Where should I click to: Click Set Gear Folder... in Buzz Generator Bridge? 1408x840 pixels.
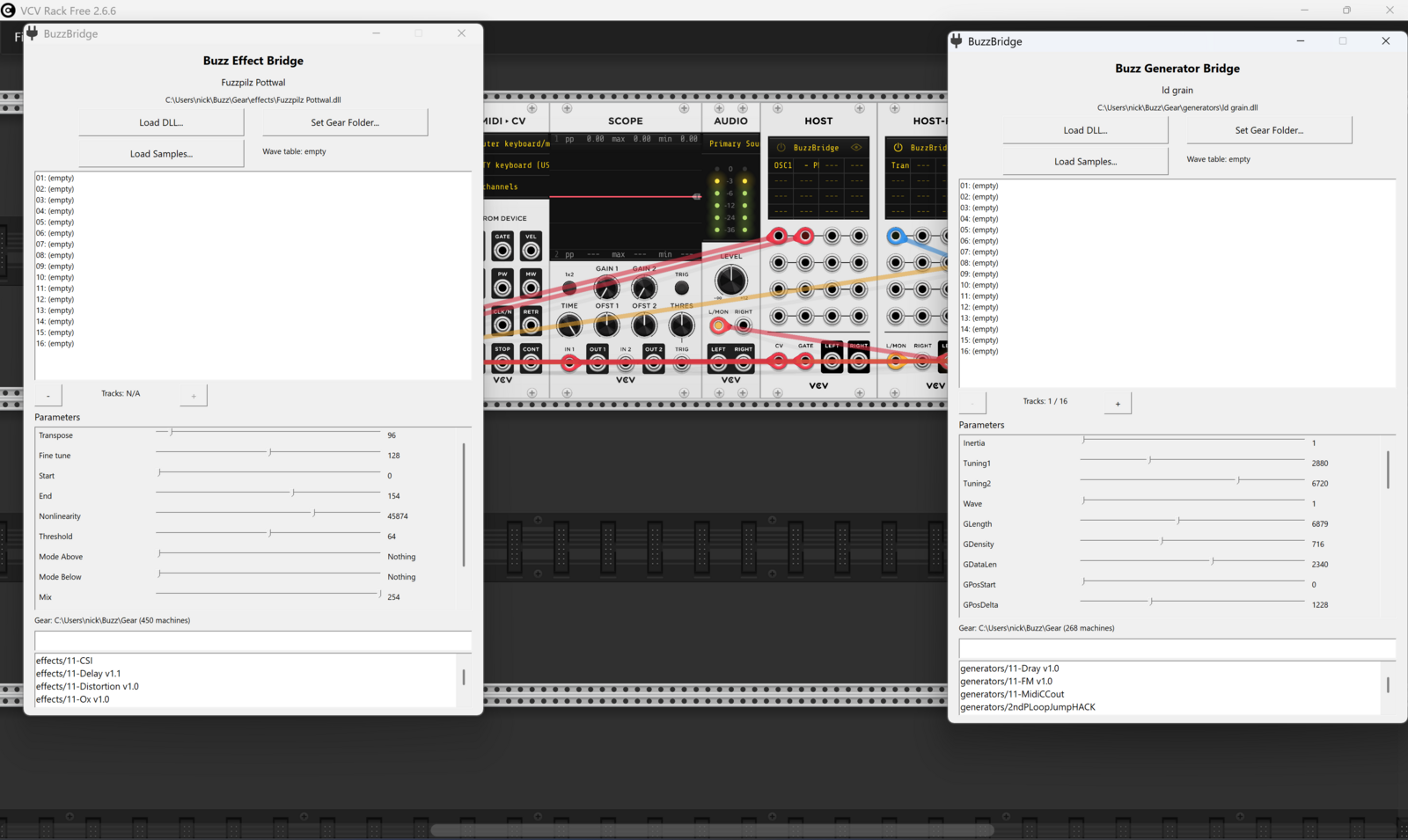coord(1269,130)
